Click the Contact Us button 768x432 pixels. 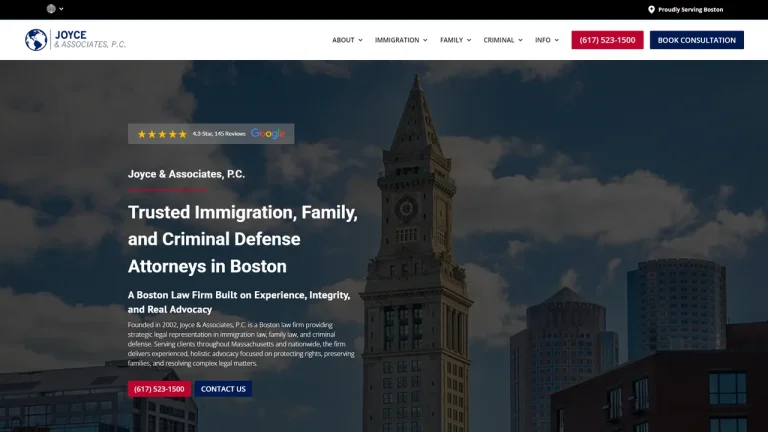coord(223,389)
